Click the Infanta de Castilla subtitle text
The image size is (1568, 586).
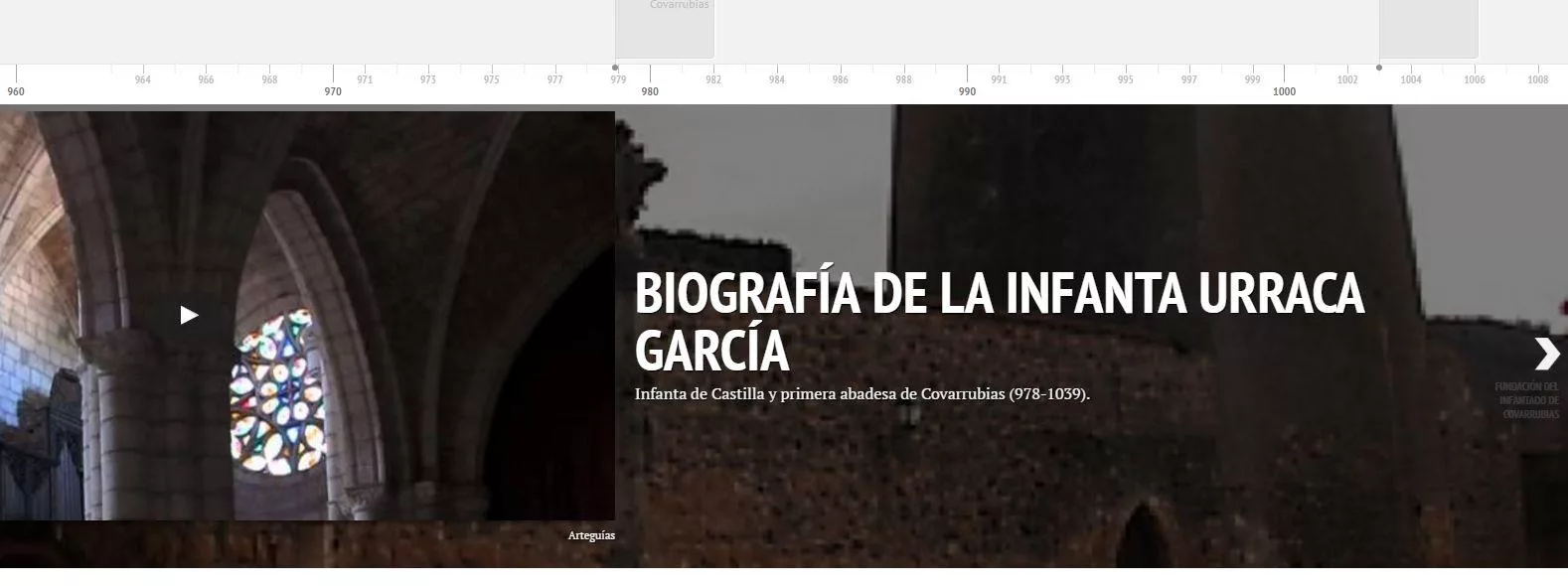pyautogui.click(x=862, y=394)
